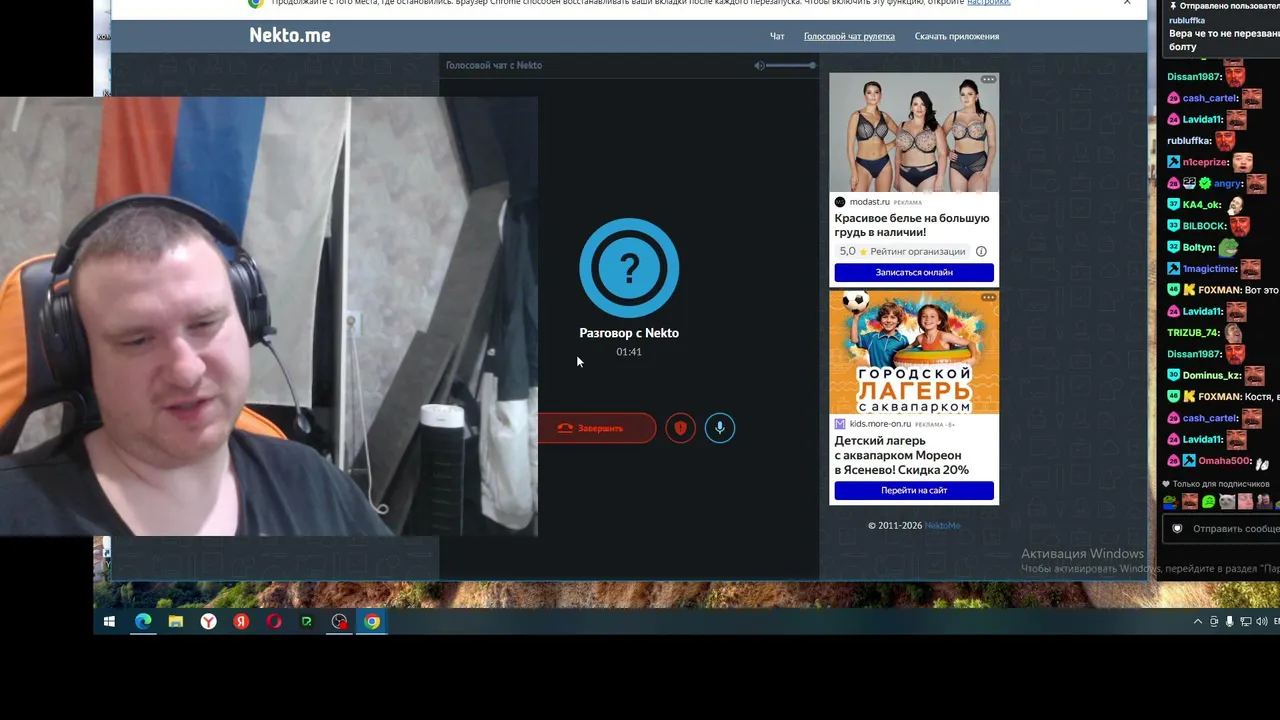This screenshot has width=1280, height=720.
Task: Click the blue question mark avatar
Action: point(629,267)
